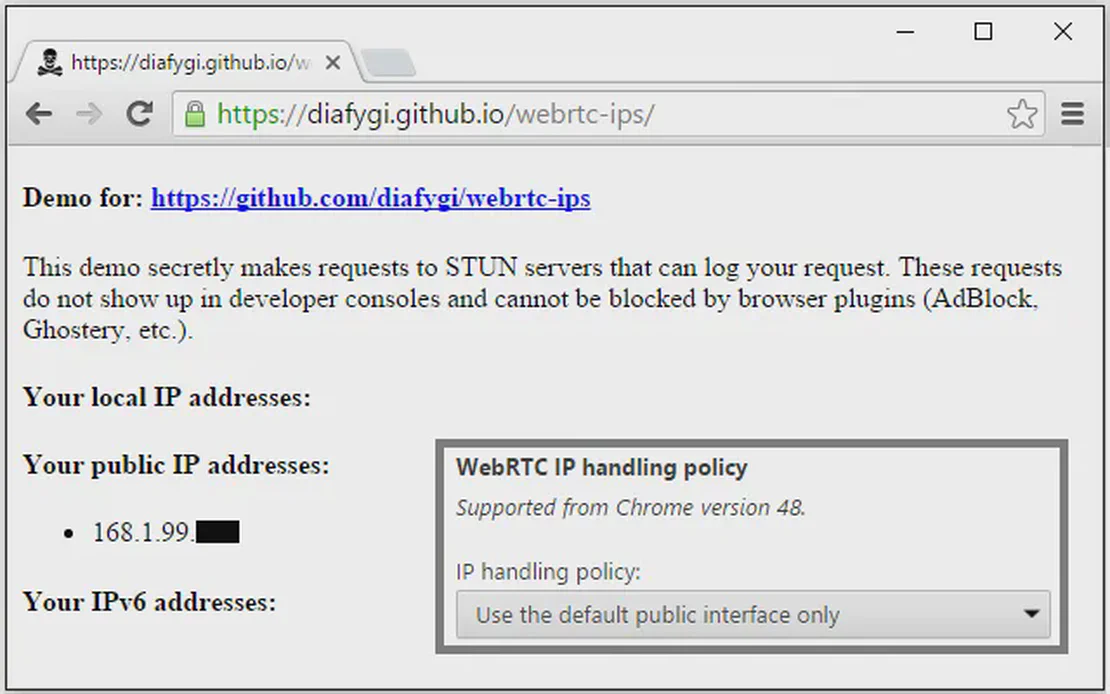Switch to the webrtc-ips browser tab
Screen dimensions: 1110x694
pyautogui.click(x=180, y=61)
